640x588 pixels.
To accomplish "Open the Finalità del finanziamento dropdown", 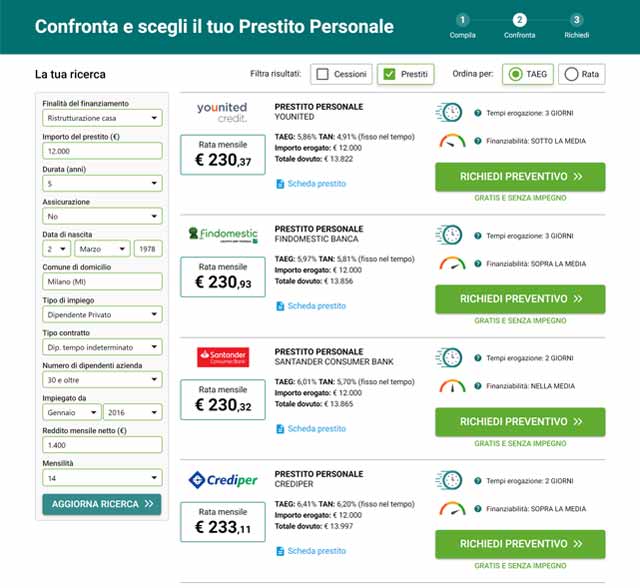I will click(101, 118).
